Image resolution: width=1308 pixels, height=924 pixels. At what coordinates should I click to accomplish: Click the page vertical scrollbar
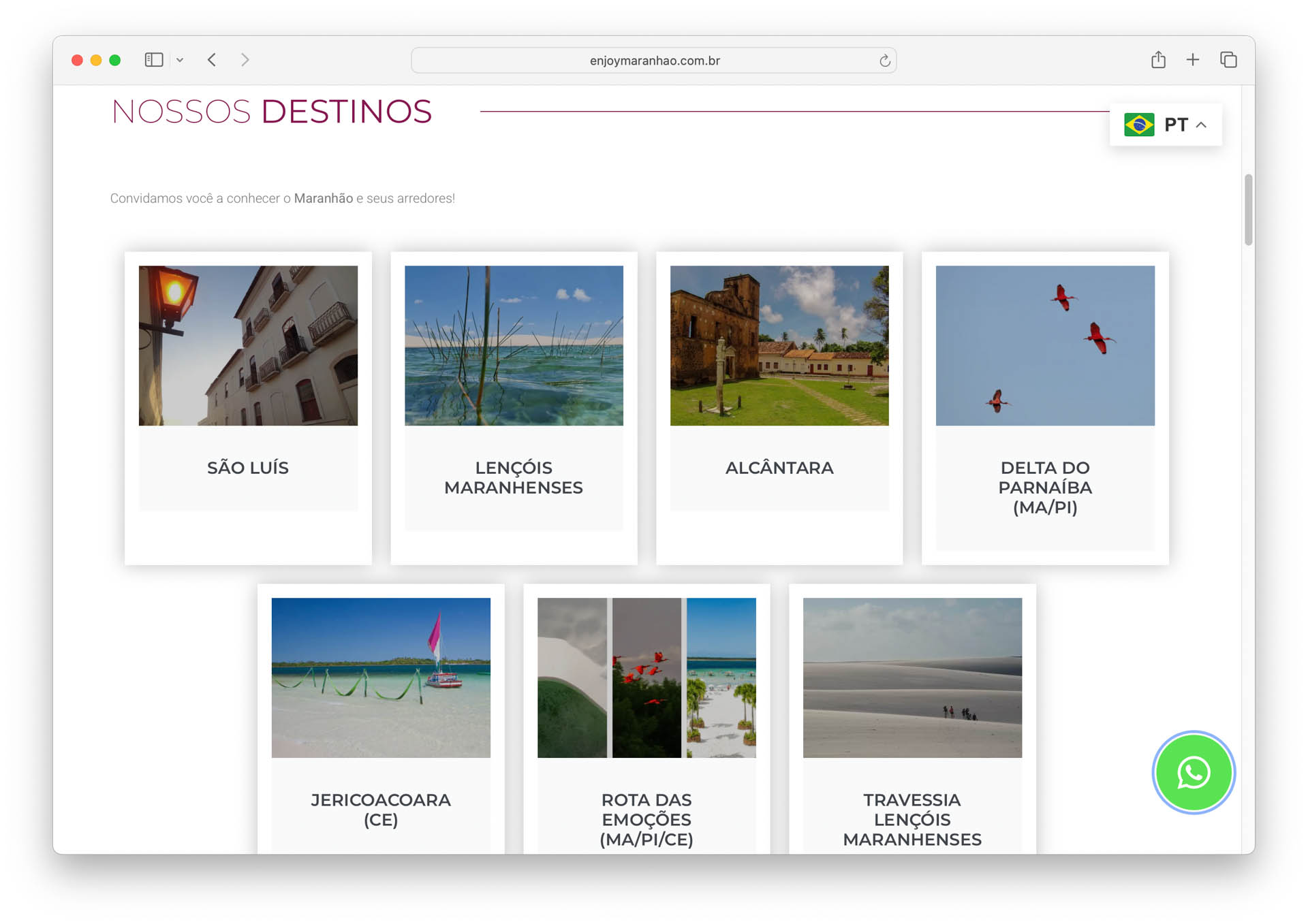1248,210
